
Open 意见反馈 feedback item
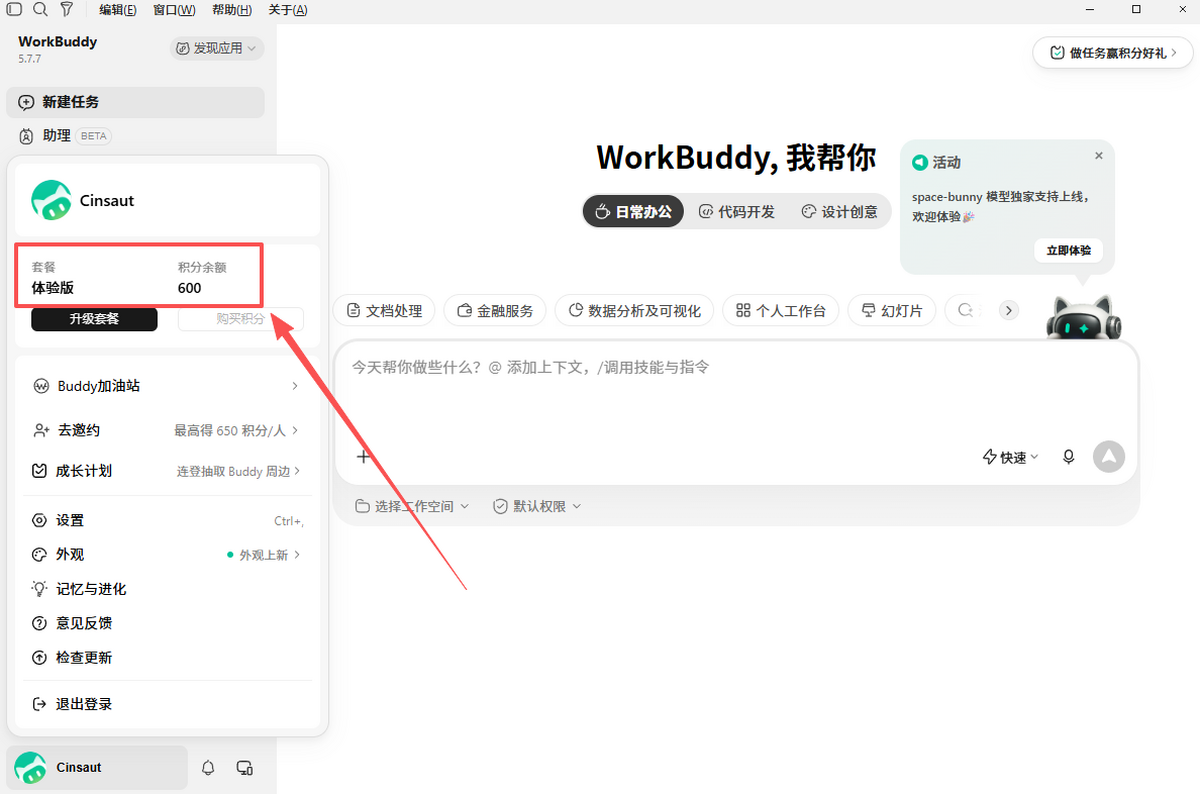point(167,623)
